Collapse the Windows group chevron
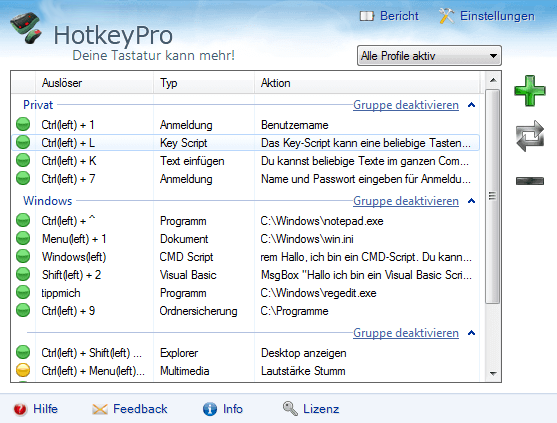The height and width of the screenshot is (423, 557). [x=471, y=201]
